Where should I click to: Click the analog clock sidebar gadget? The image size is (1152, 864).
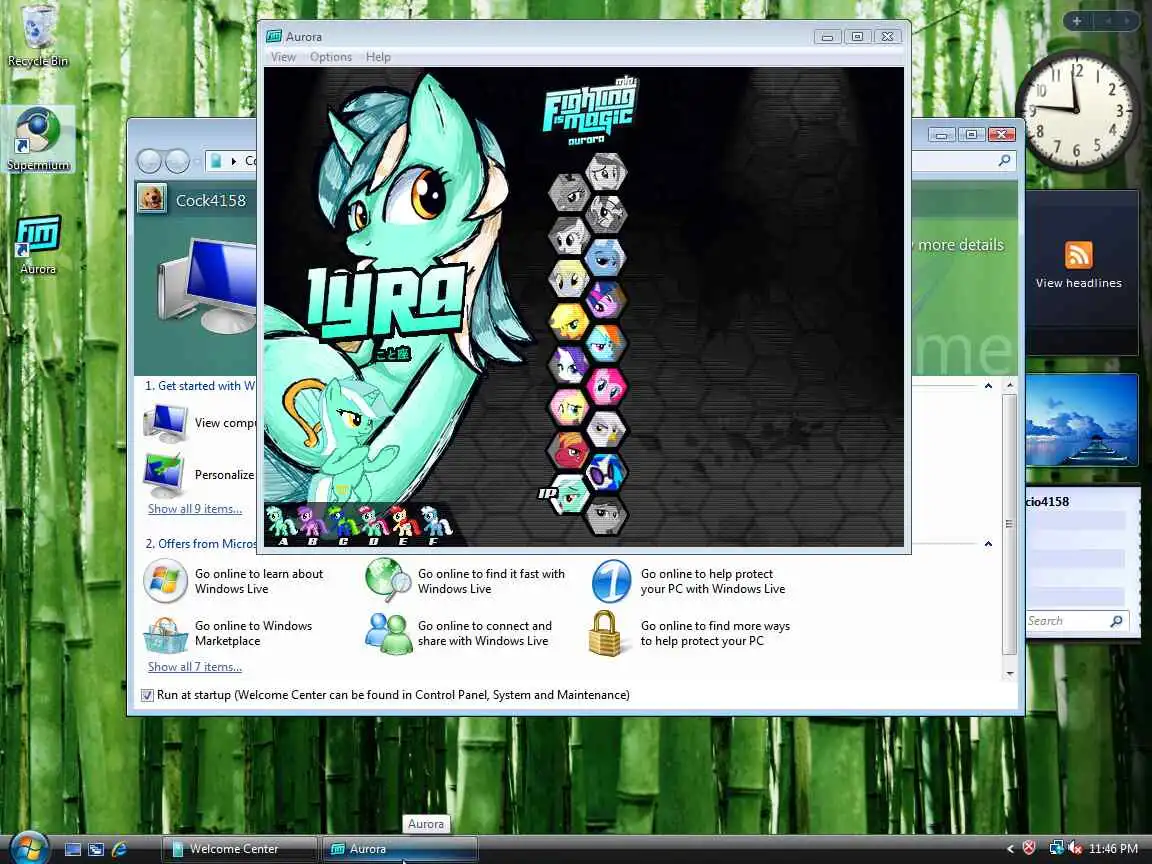click(1077, 110)
